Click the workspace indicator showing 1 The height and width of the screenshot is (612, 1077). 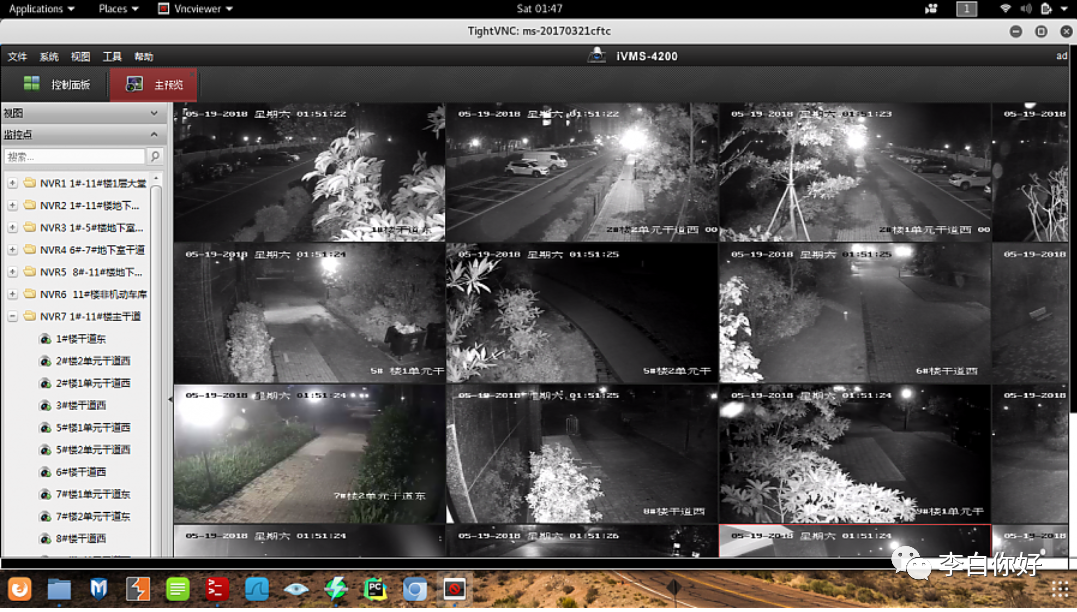click(x=966, y=8)
